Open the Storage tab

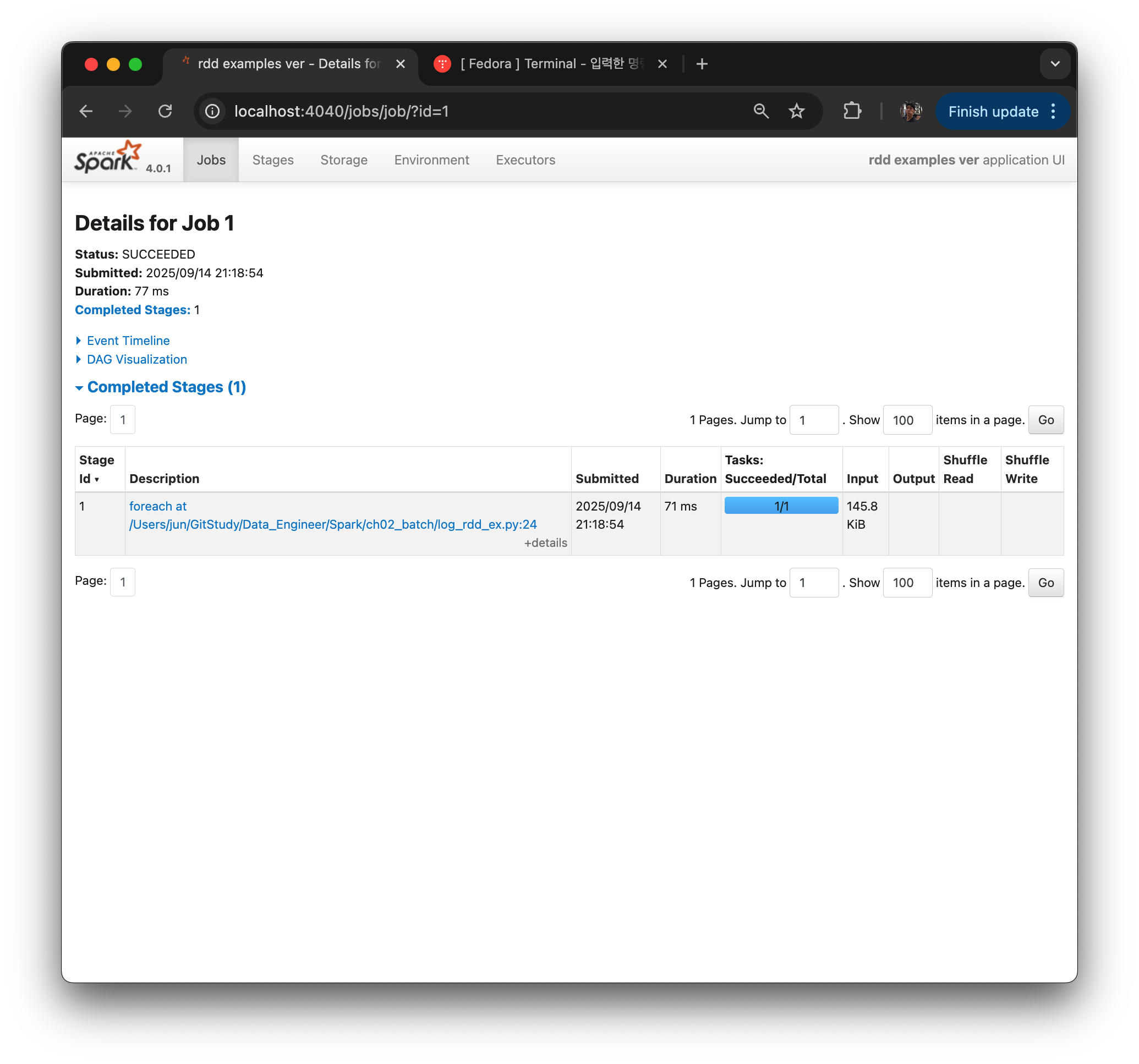point(344,160)
